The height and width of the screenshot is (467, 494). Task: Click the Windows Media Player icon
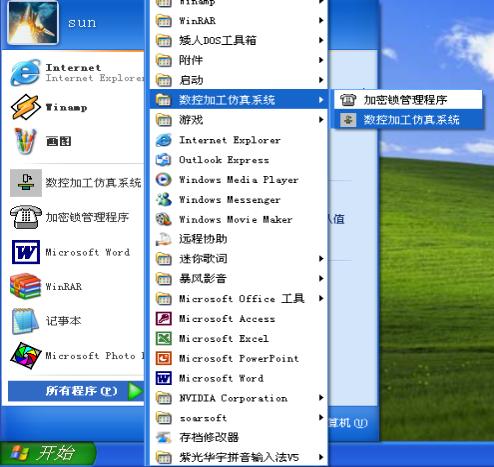tap(164, 180)
